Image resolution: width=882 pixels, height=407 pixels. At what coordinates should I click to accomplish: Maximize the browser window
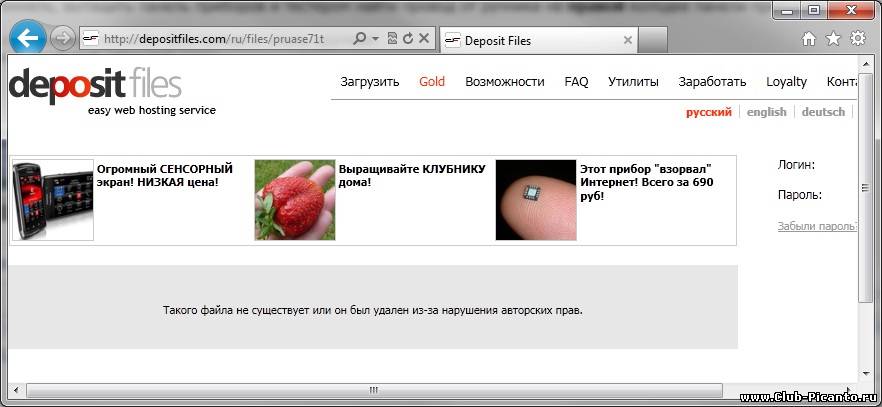coord(814,10)
